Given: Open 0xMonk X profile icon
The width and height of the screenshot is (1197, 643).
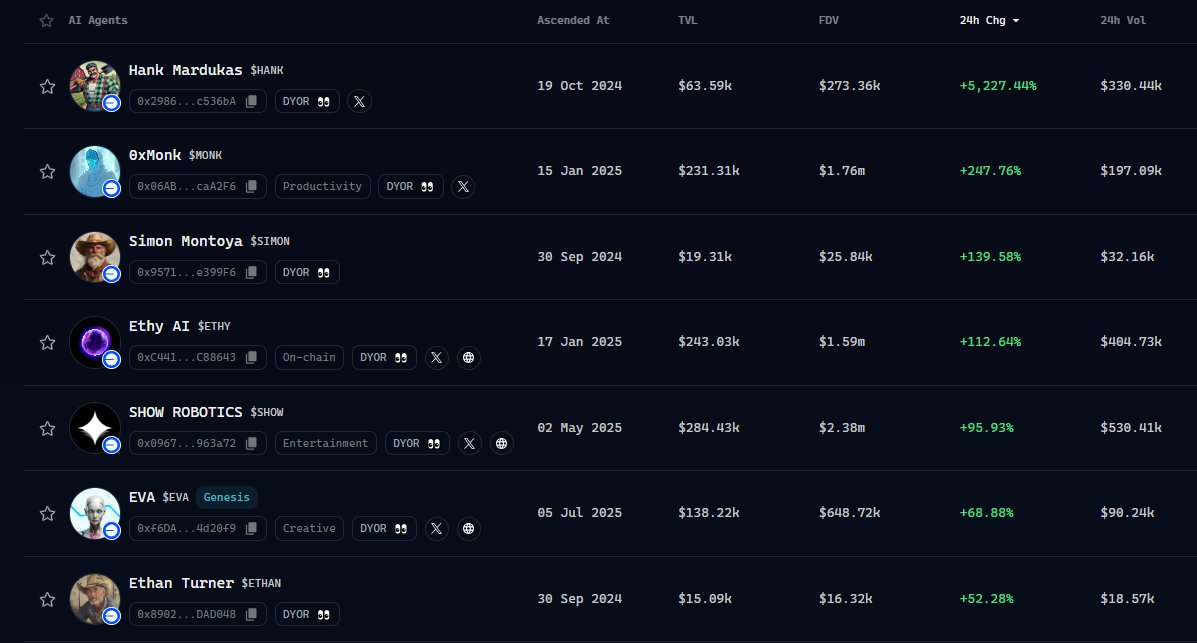Looking at the screenshot, I should [462, 186].
